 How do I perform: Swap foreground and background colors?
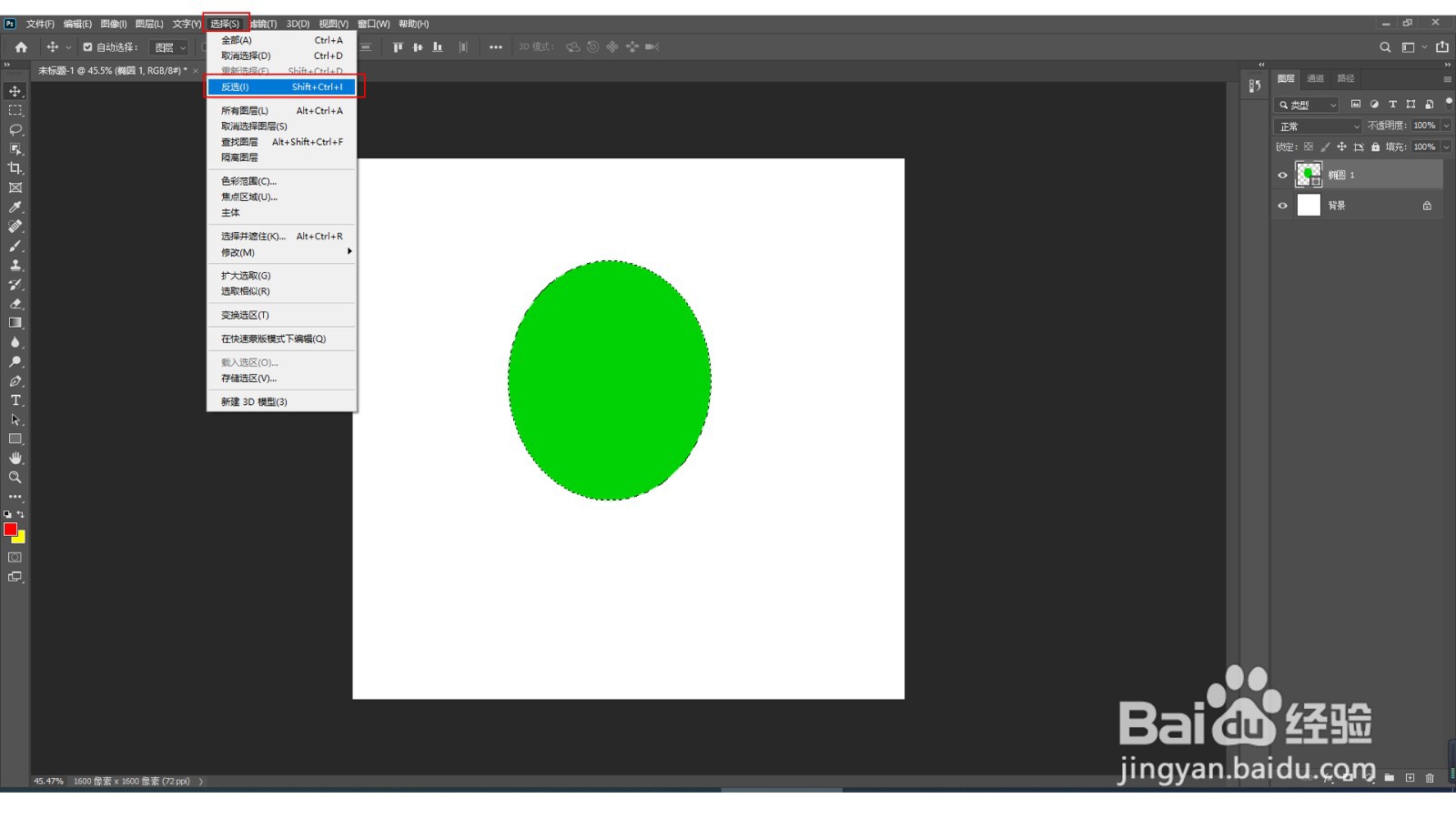tap(21, 514)
